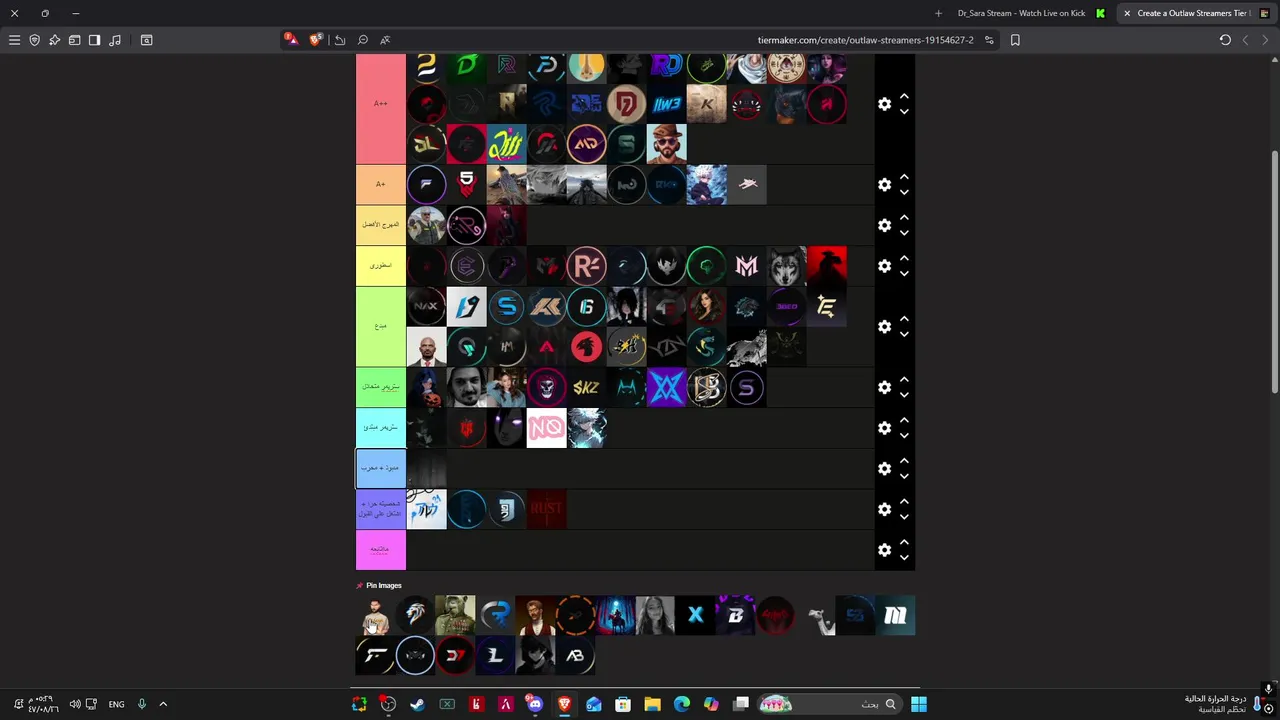
Task: Select the bald man in suit thumbnail
Action: click(426, 347)
